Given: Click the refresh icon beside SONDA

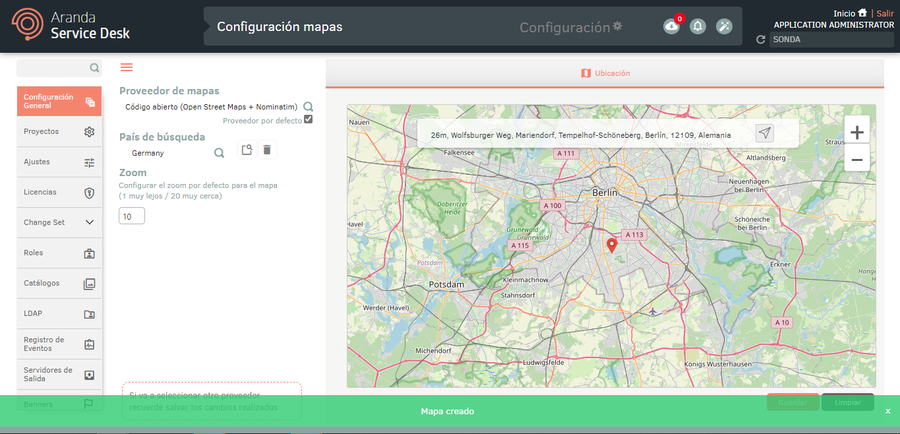Looking at the screenshot, I should pyautogui.click(x=761, y=40).
